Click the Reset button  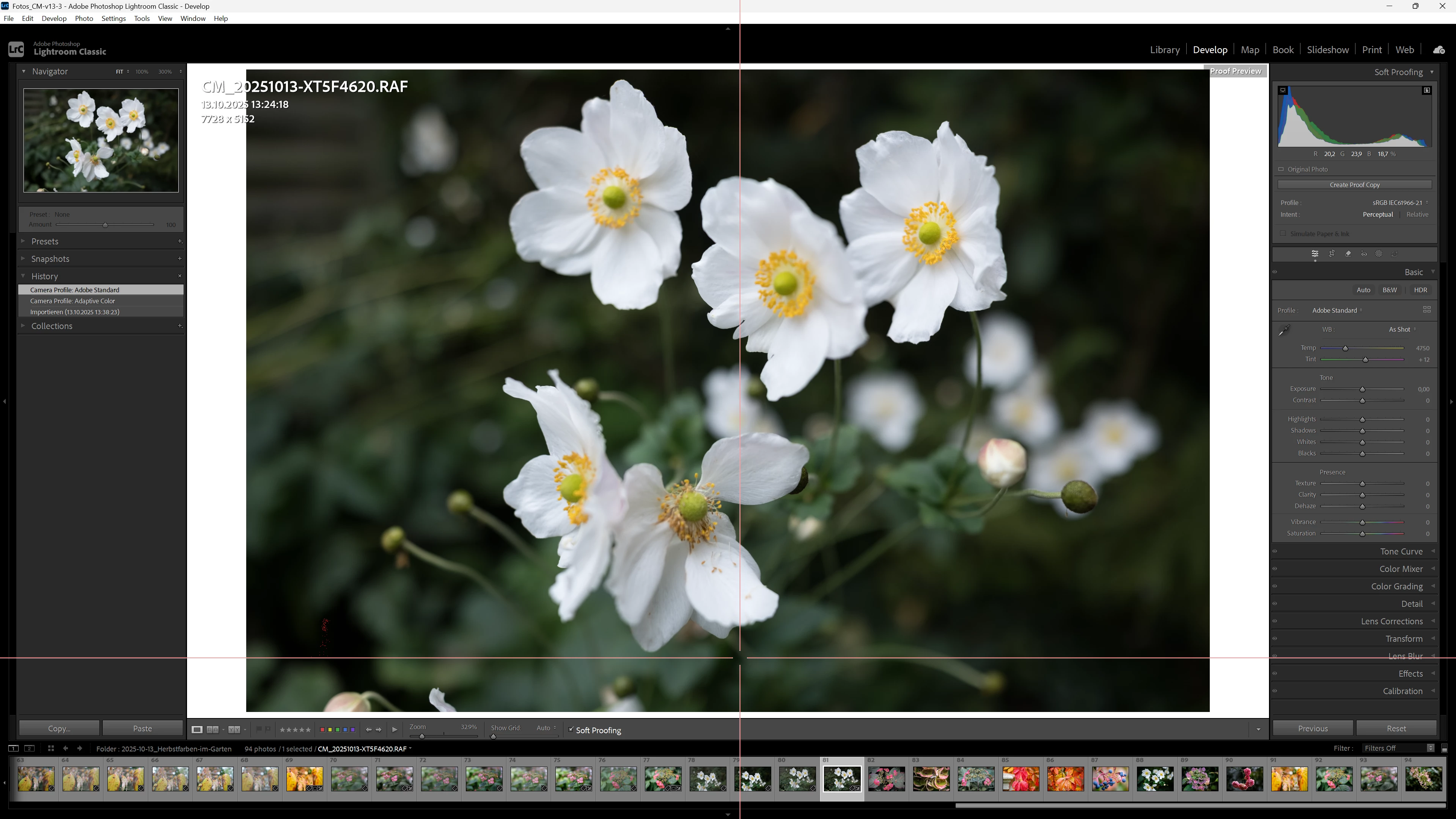tap(1396, 729)
